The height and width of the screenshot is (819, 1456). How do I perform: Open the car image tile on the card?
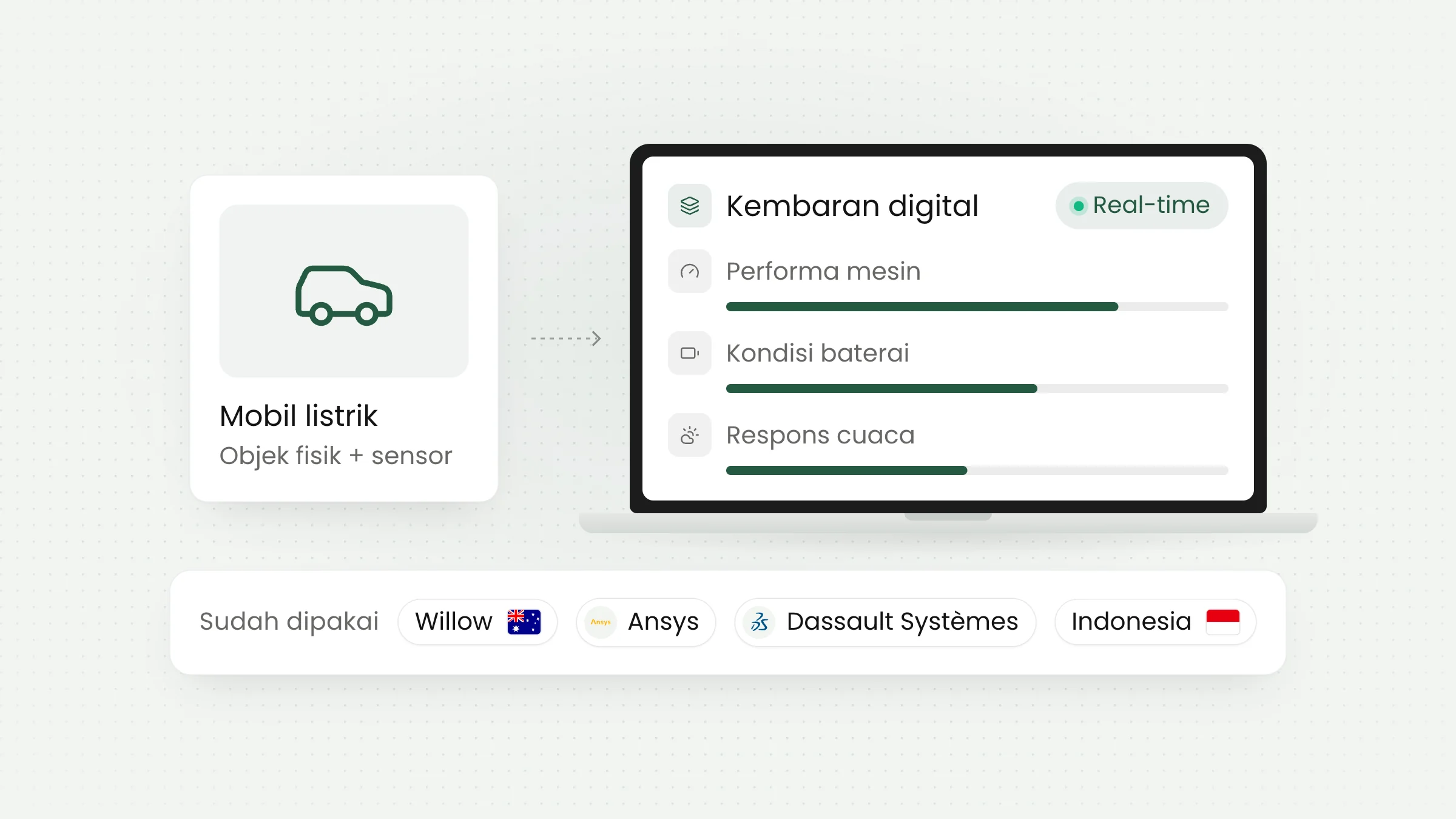(x=344, y=291)
